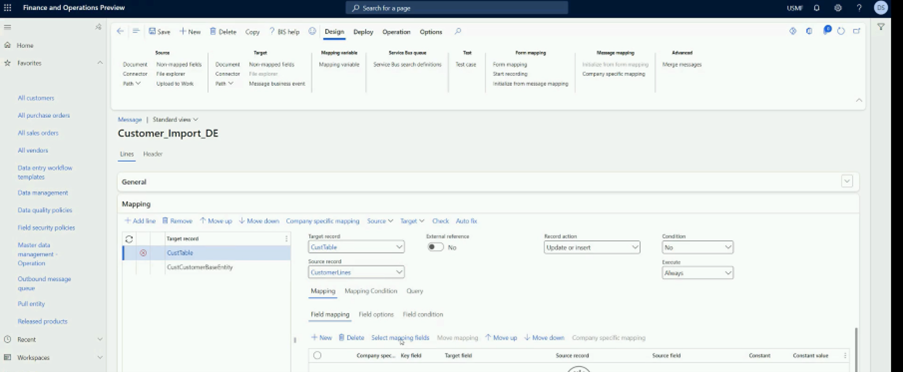Copy the message
Viewport: 903px width, 372px height.
point(252,32)
